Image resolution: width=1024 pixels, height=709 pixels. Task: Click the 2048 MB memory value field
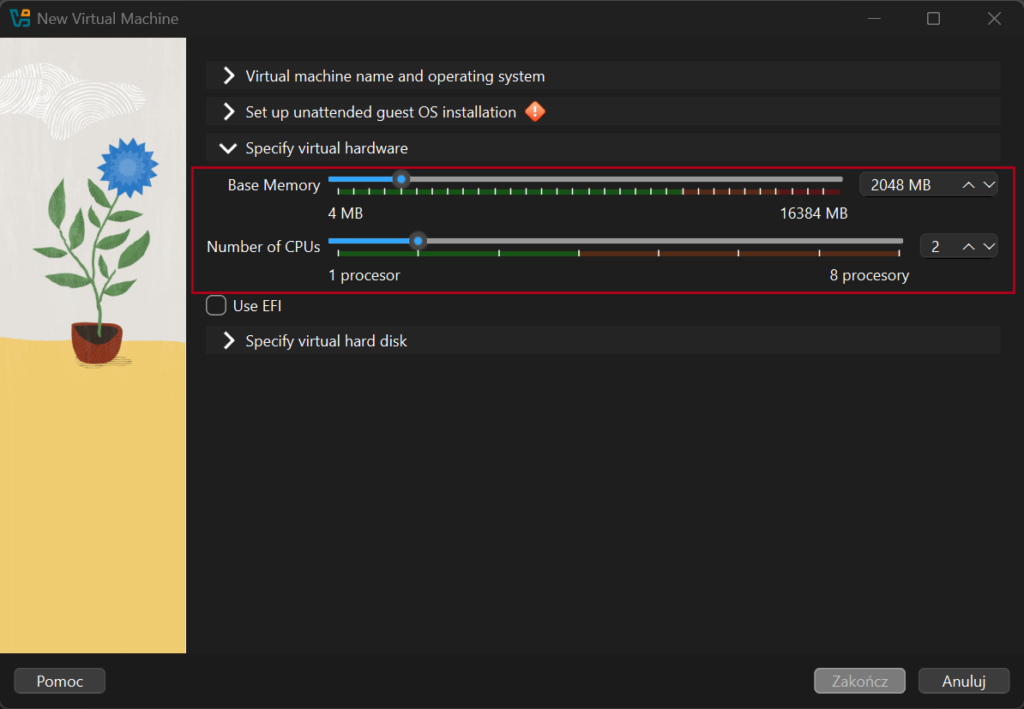pos(905,185)
